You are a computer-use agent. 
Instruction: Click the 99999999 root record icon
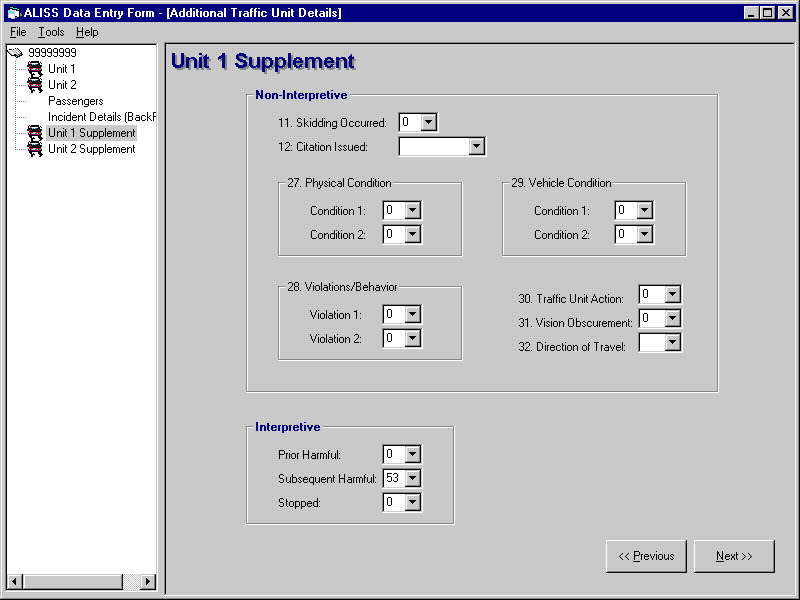(x=16, y=52)
